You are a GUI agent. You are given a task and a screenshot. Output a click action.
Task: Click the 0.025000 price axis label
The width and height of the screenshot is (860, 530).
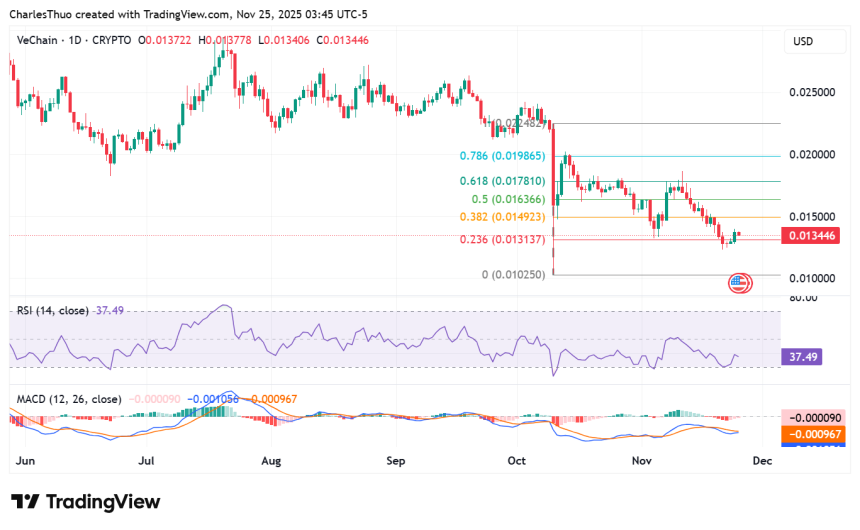tap(810, 92)
